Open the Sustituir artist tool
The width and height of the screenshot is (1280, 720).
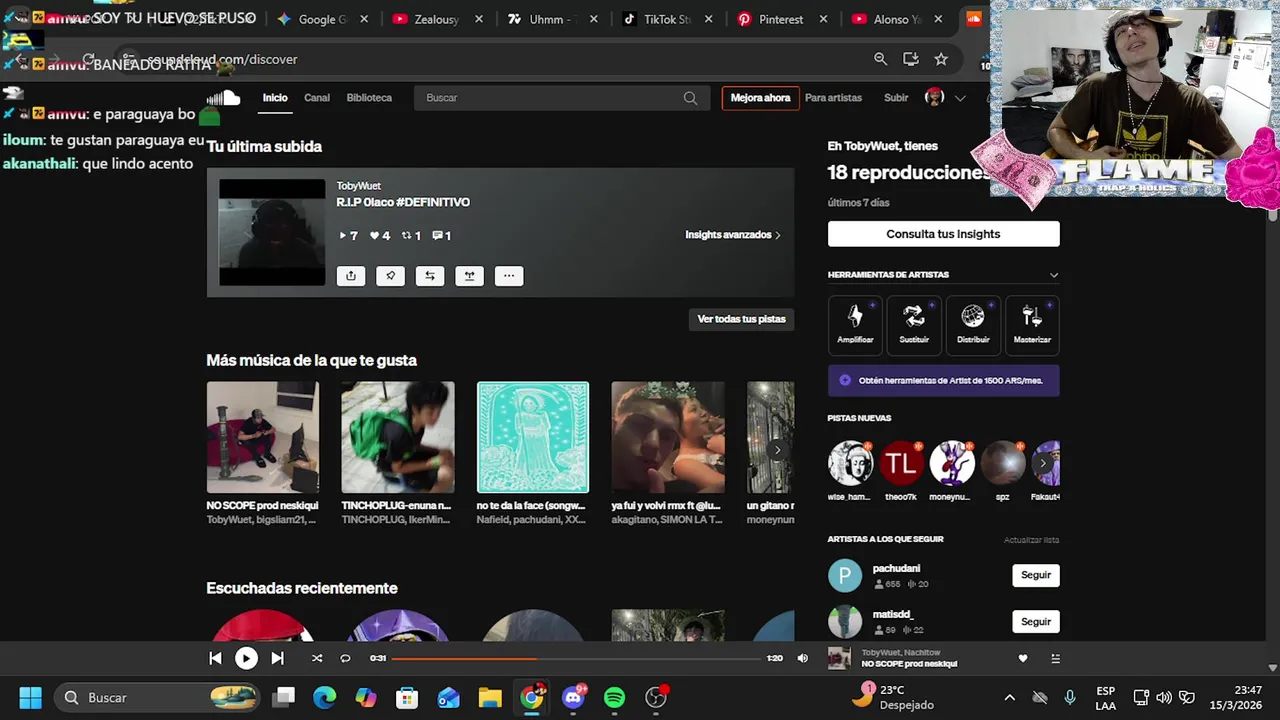pyautogui.click(x=914, y=325)
